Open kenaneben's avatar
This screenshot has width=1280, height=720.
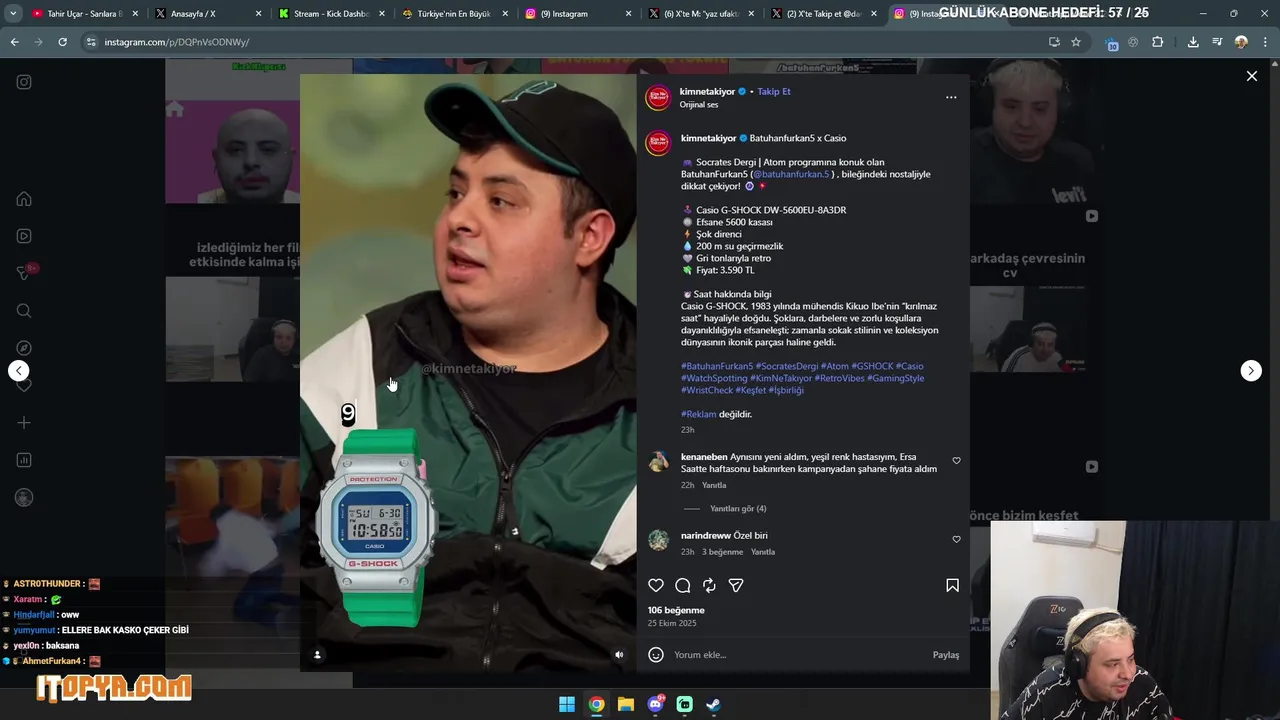point(658,461)
